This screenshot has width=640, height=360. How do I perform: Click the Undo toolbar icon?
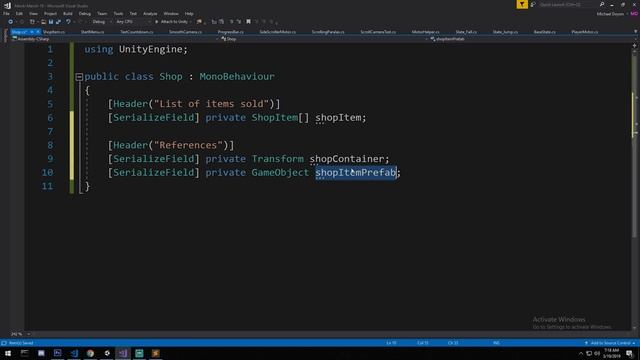point(68,22)
